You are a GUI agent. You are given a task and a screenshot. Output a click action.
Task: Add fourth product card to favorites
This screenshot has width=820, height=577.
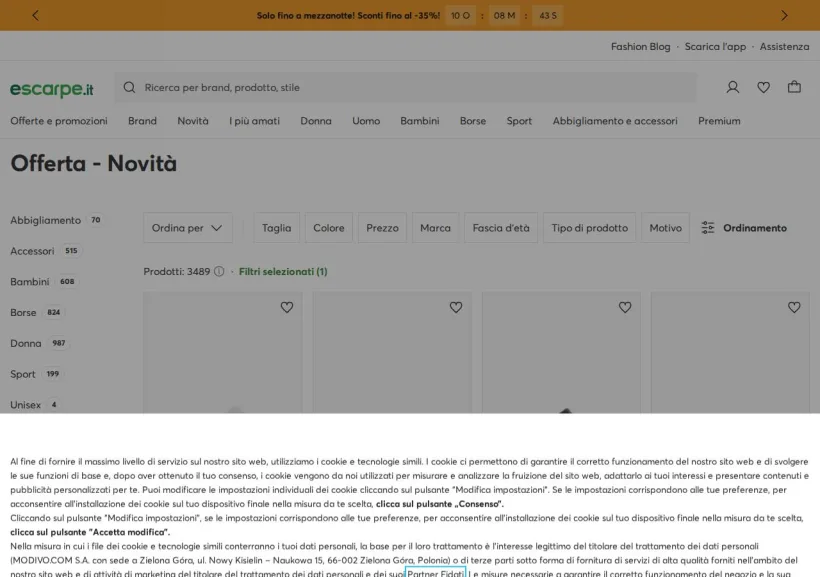(794, 307)
